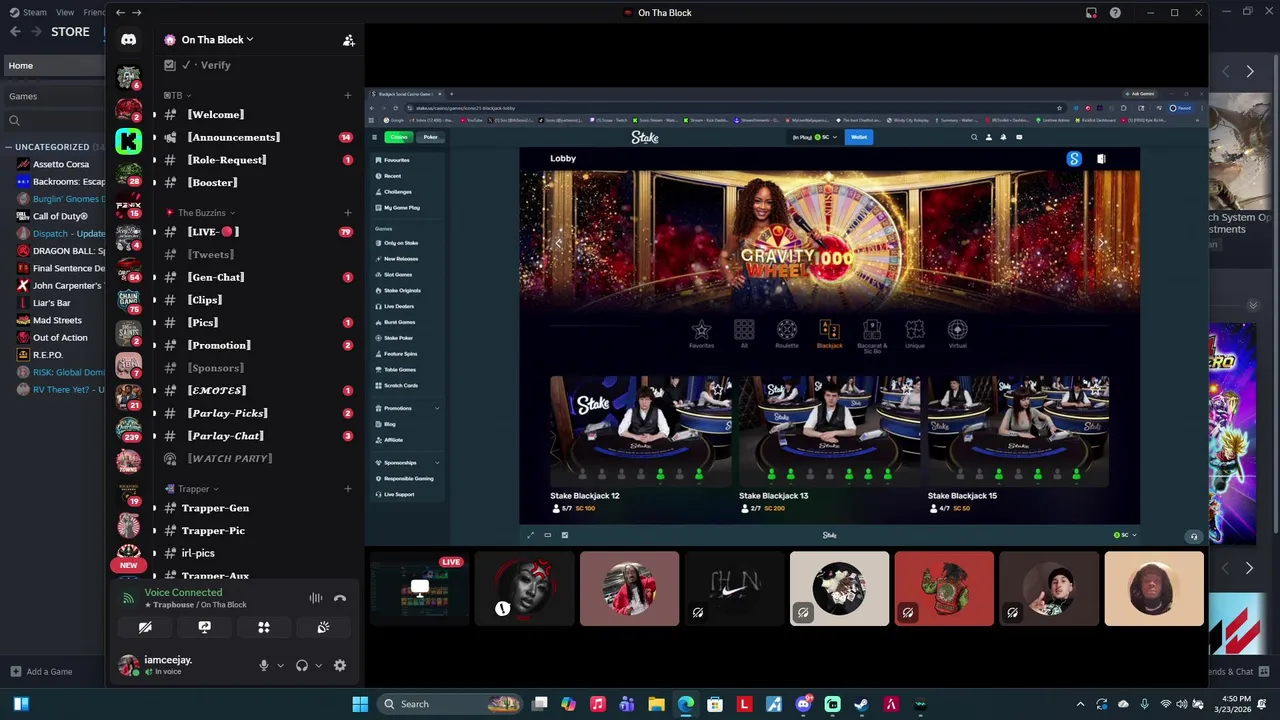Image resolution: width=1280 pixels, height=720 pixels.
Task: Open Discord User Settings gear
Action: click(340, 665)
